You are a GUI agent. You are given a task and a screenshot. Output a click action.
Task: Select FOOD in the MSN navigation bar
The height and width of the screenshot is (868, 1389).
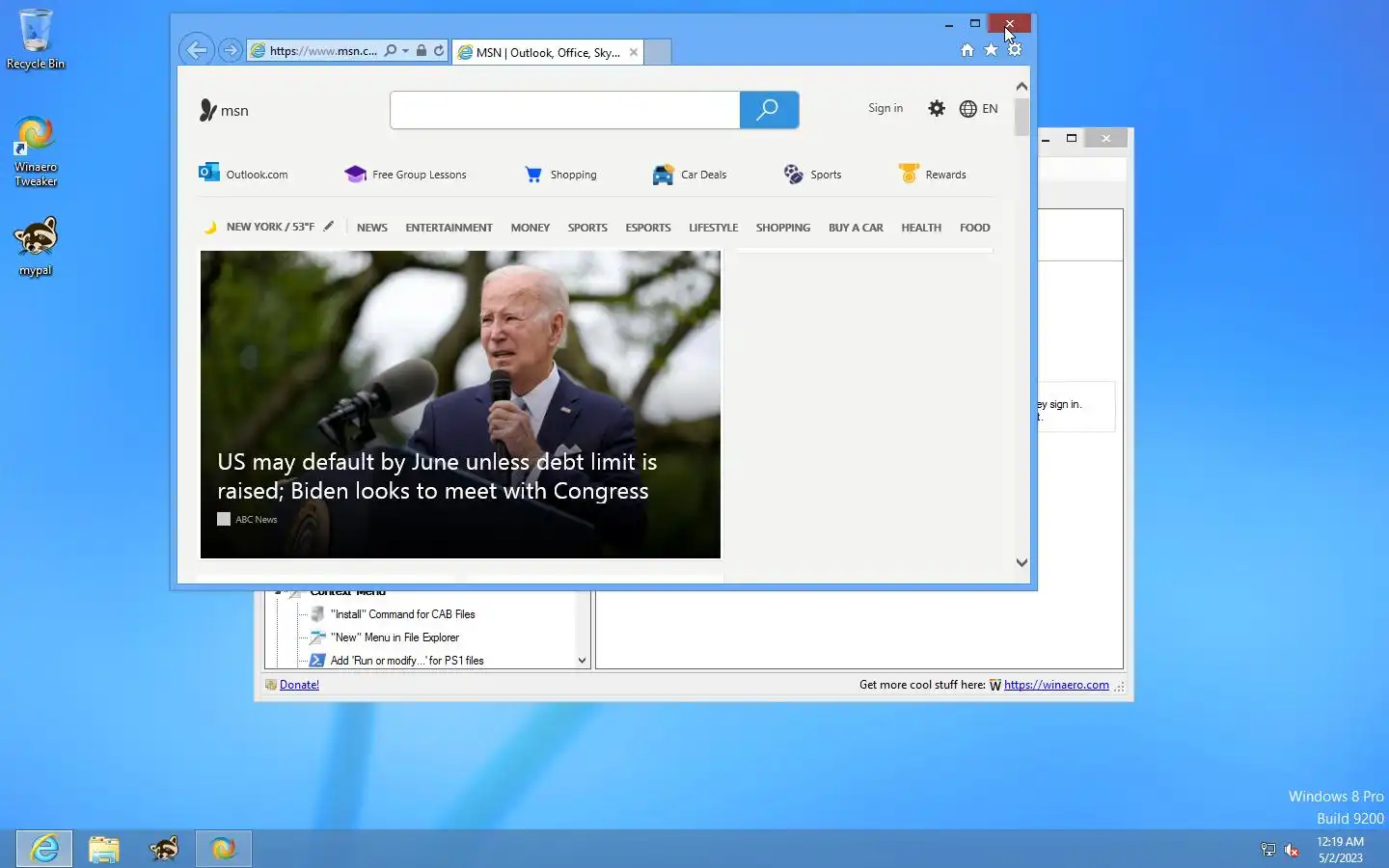(x=975, y=228)
